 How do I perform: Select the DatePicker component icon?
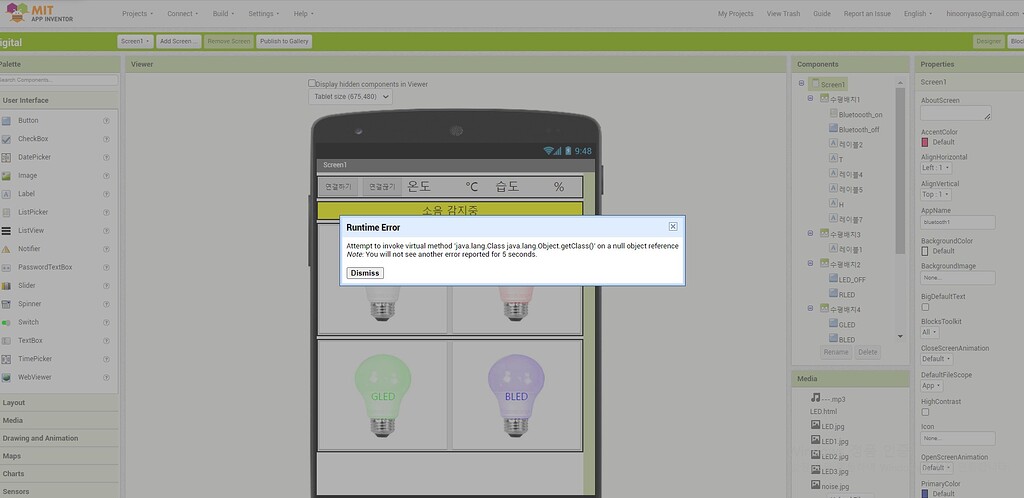[6, 157]
